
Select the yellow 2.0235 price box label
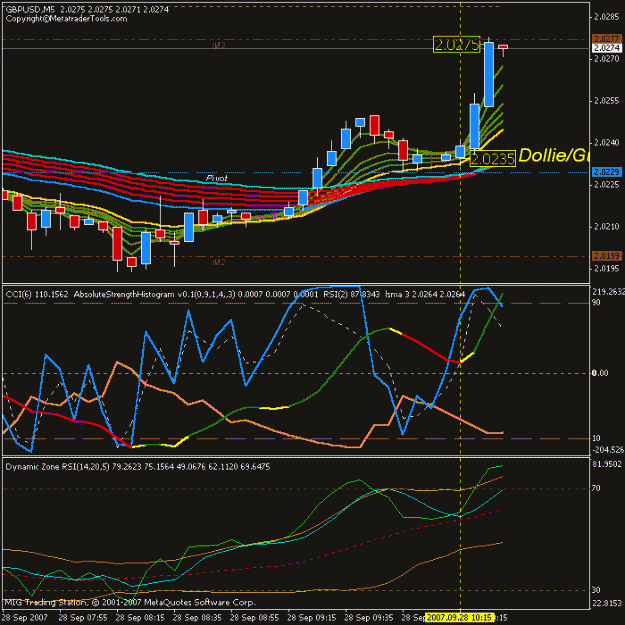(493, 159)
